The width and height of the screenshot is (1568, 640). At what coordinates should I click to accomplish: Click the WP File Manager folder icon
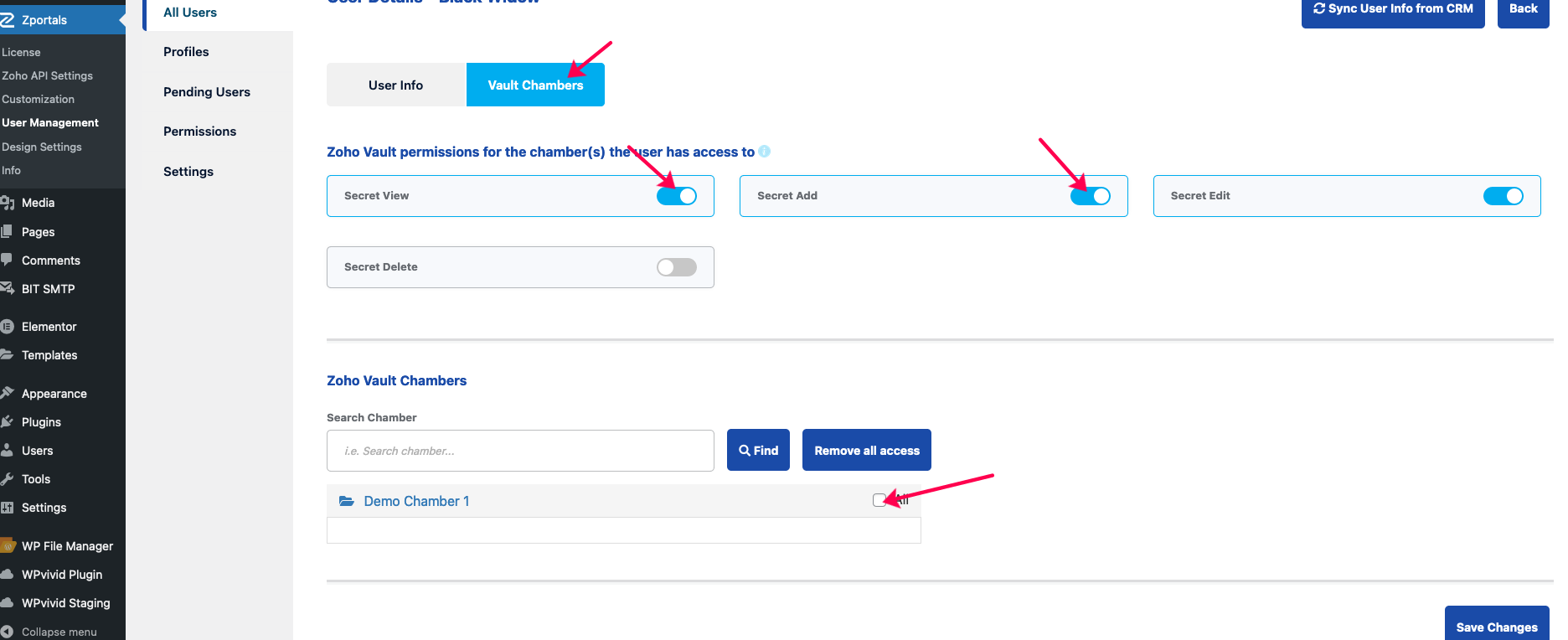(8, 546)
